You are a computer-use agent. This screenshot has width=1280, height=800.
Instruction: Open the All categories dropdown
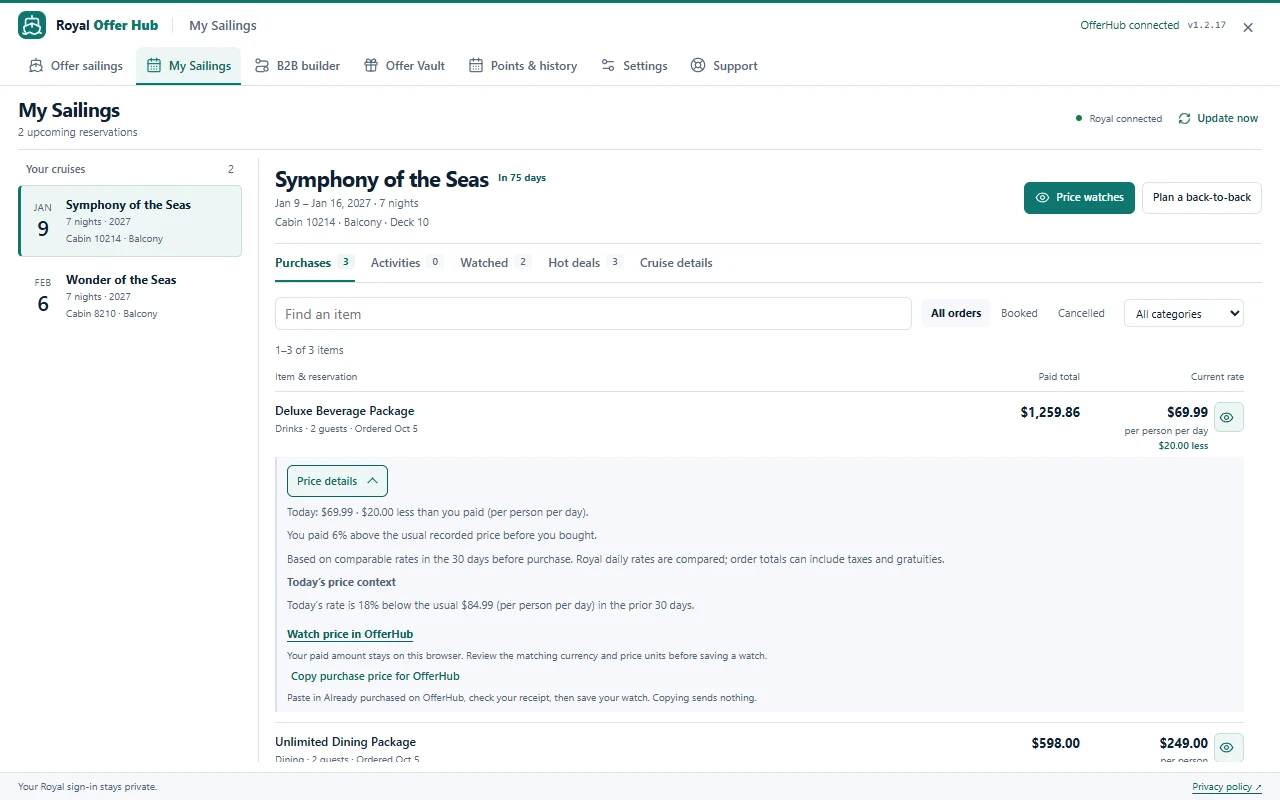coord(1184,314)
